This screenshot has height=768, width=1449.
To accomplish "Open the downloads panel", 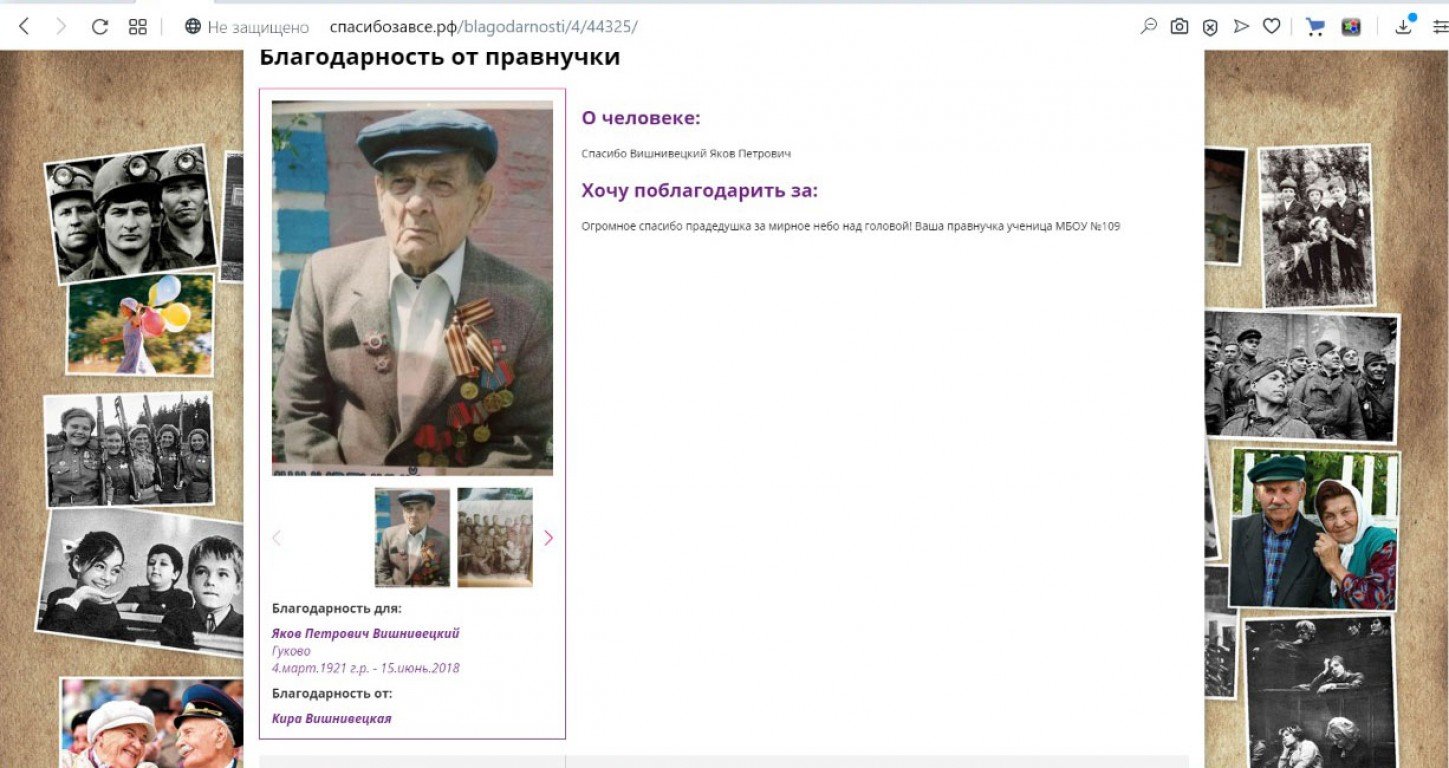I will [1404, 27].
